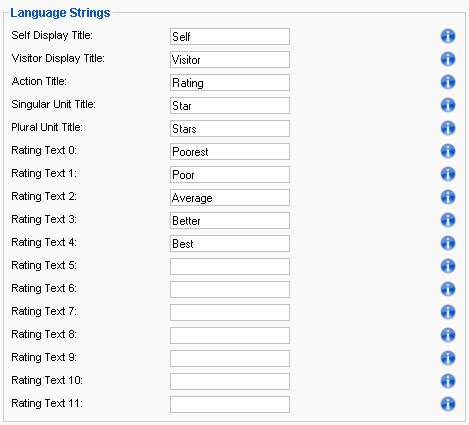Viewport: 469px width, 425px height.
Task: Click info icon beside Rating Text 2
Action: click(448, 197)
